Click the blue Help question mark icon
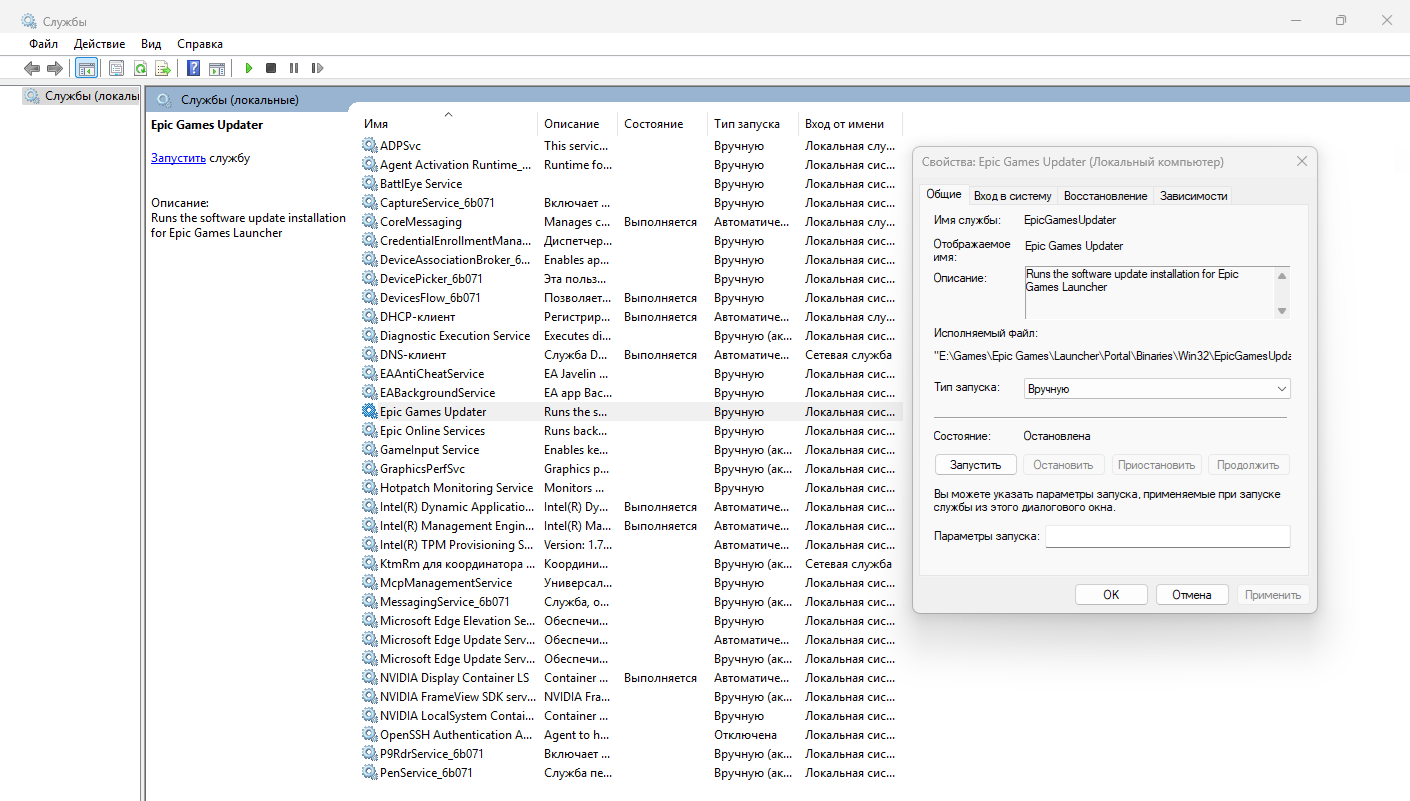Image resolution: width=1410 pixels, height=801 pixels. click(x=194, y=68)
